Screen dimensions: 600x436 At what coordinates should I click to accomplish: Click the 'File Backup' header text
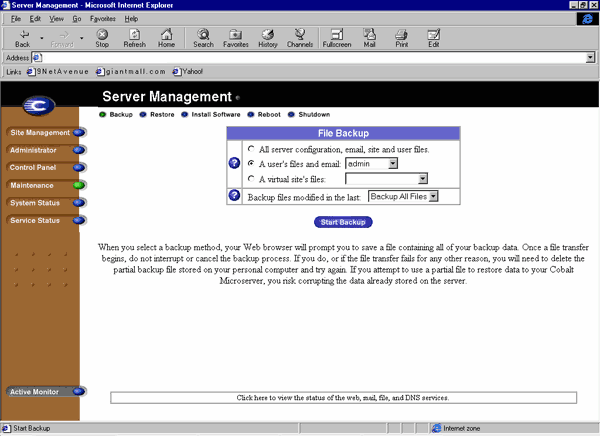[343, 133]
